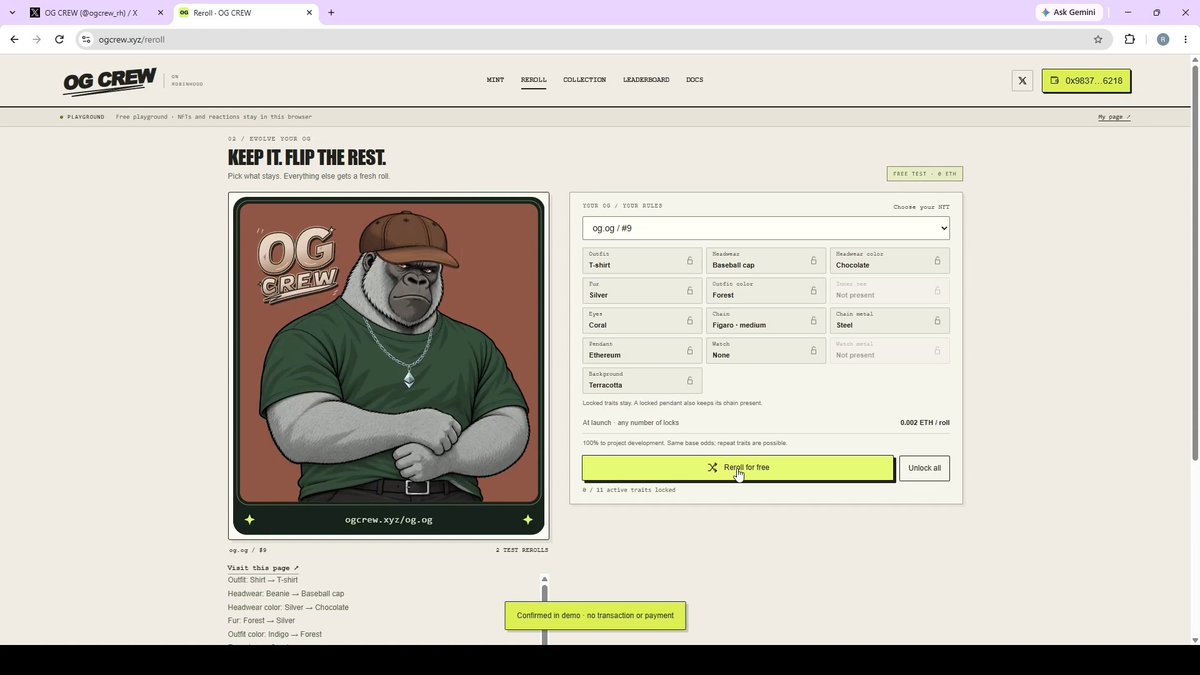Click the reroll log scrollbar up arrow

(x=544, y=579)
